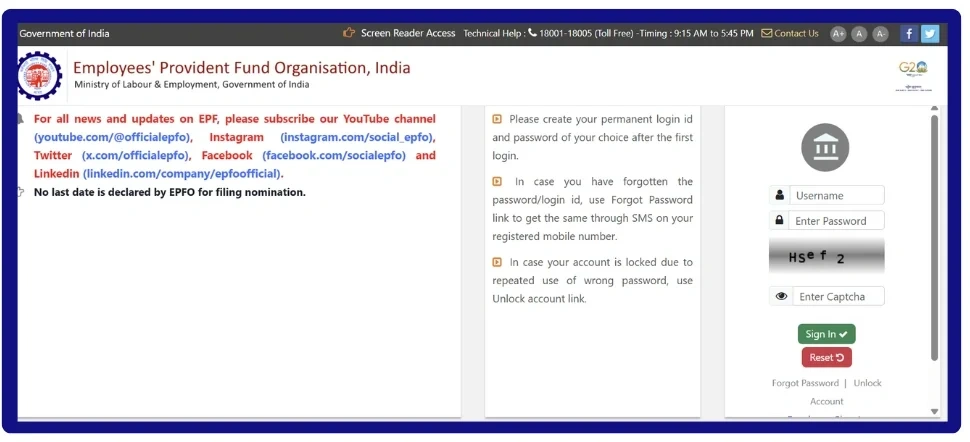
Task: Click the Screen Reader hand pointer icon
Action: [x=349, y=33]
